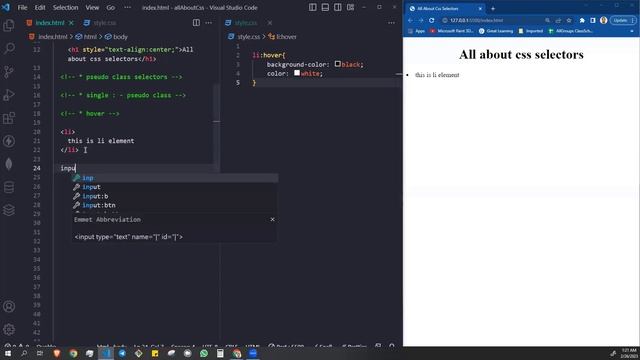Screen dimensions: 640x360
Task: Split the index.html editor right
Action: [x=196, y=23]
